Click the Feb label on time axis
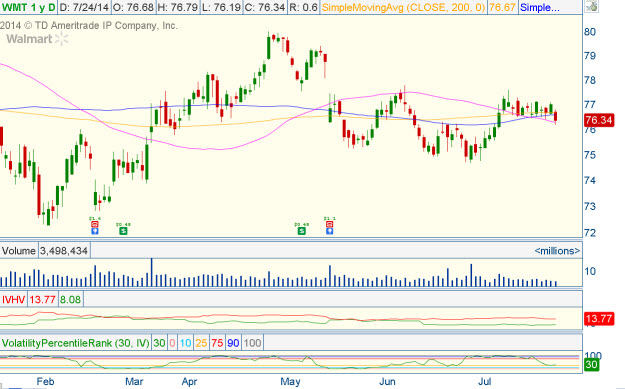The width and height of the screenshot is (625, 389). pyautogui.click(x=45, y=381)
